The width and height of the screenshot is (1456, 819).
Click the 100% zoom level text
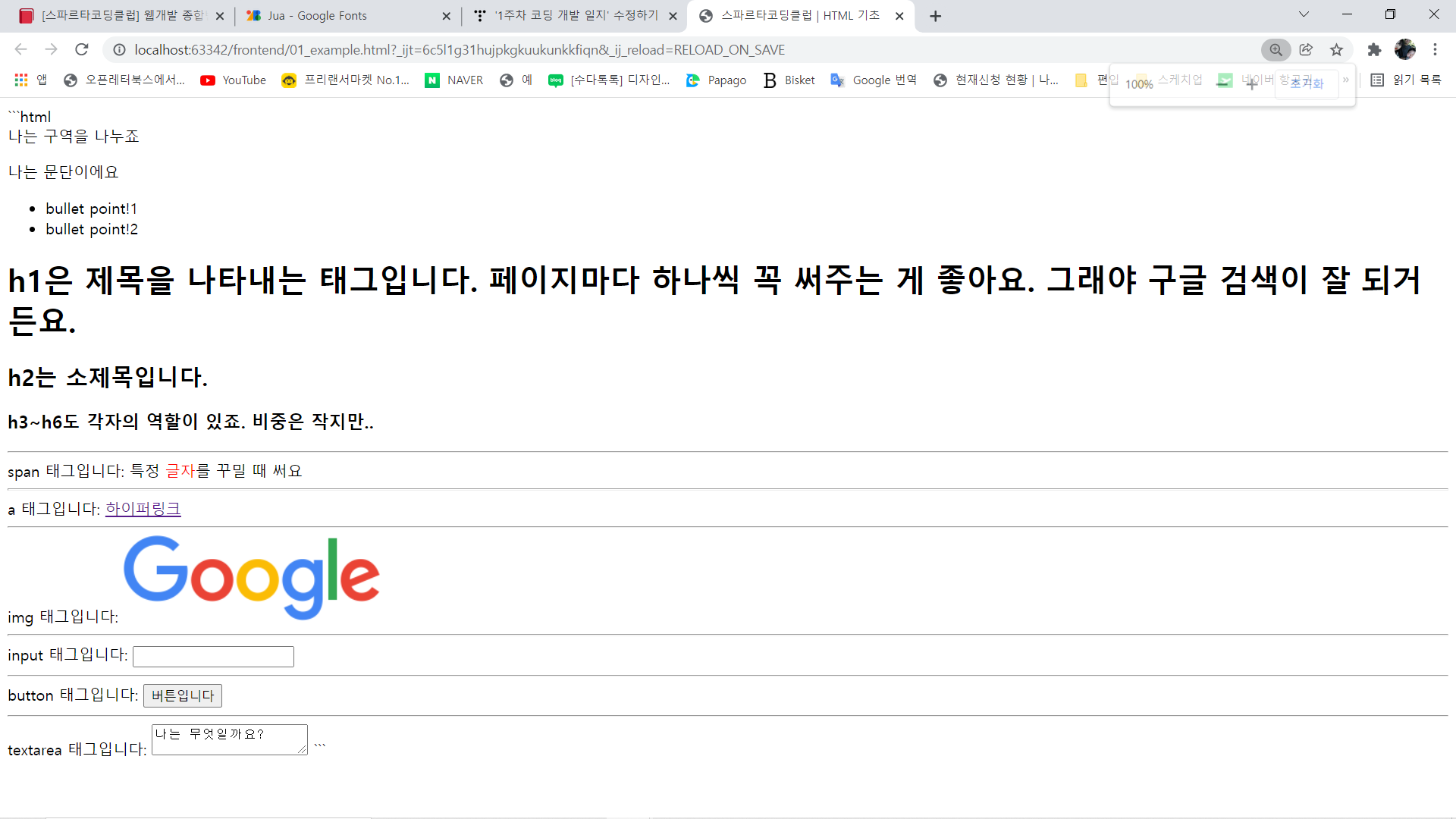tap(1139, 84)
